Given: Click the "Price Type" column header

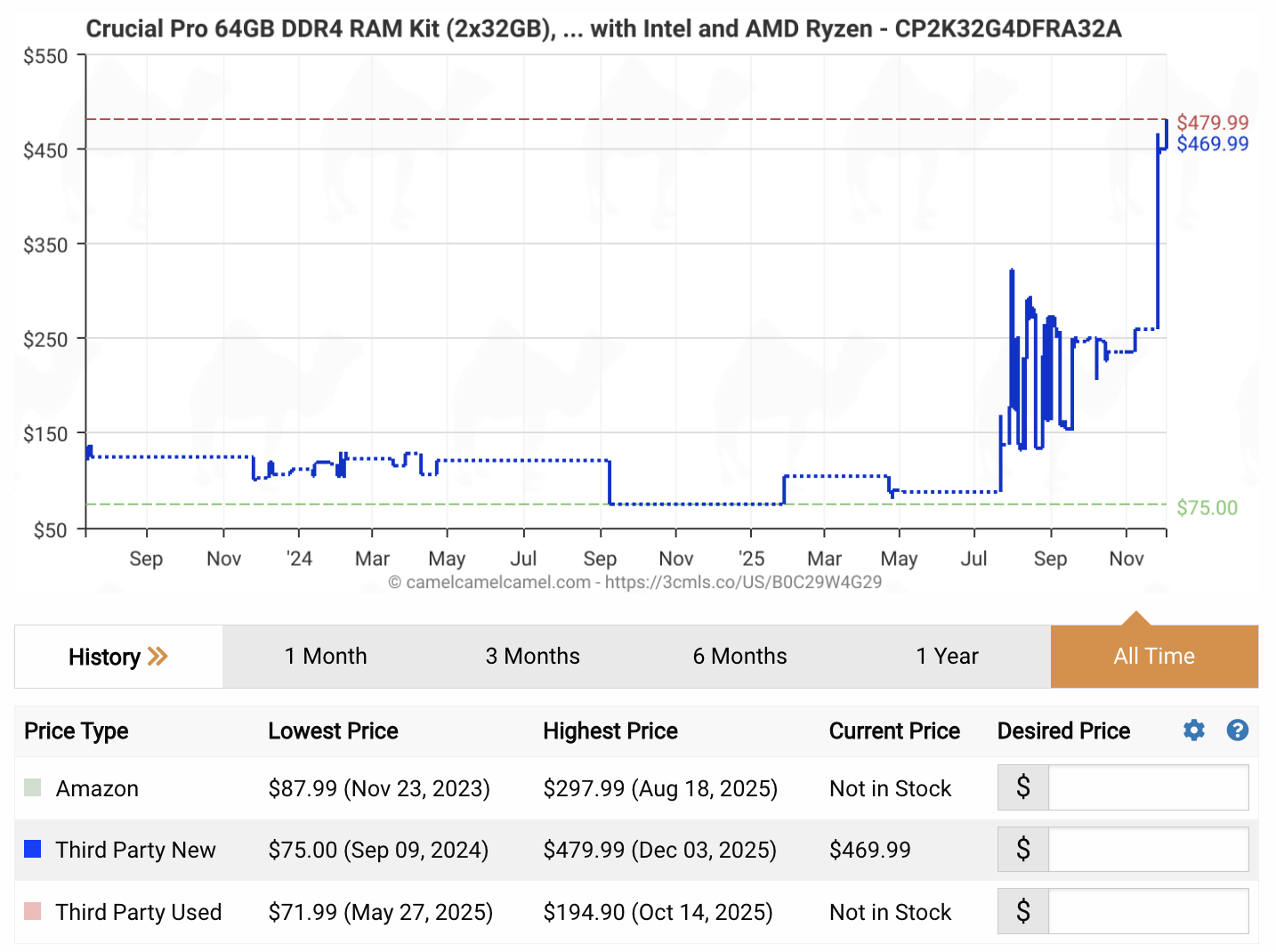Looking at the screenshot, I should (x=77, y=731).
